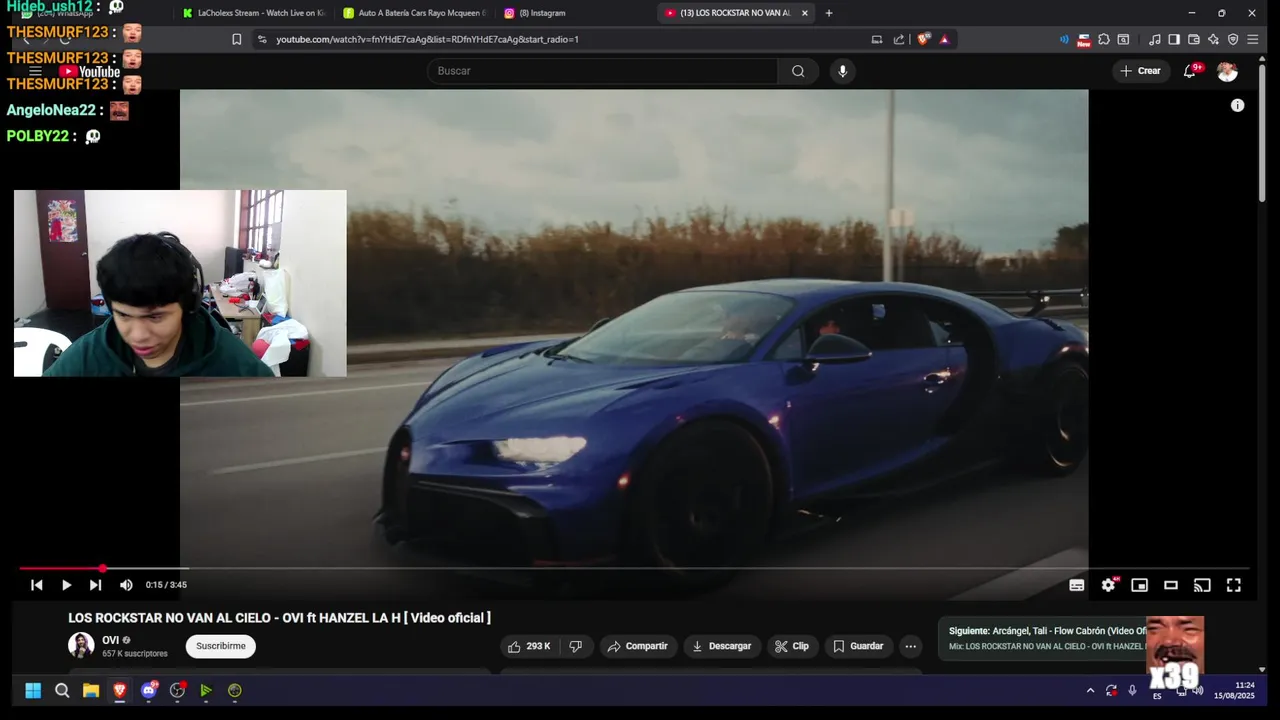The height and width of the screenshot is (720, 1280).
Task: Toggle theater mode view
Action: click(1171, 585)
